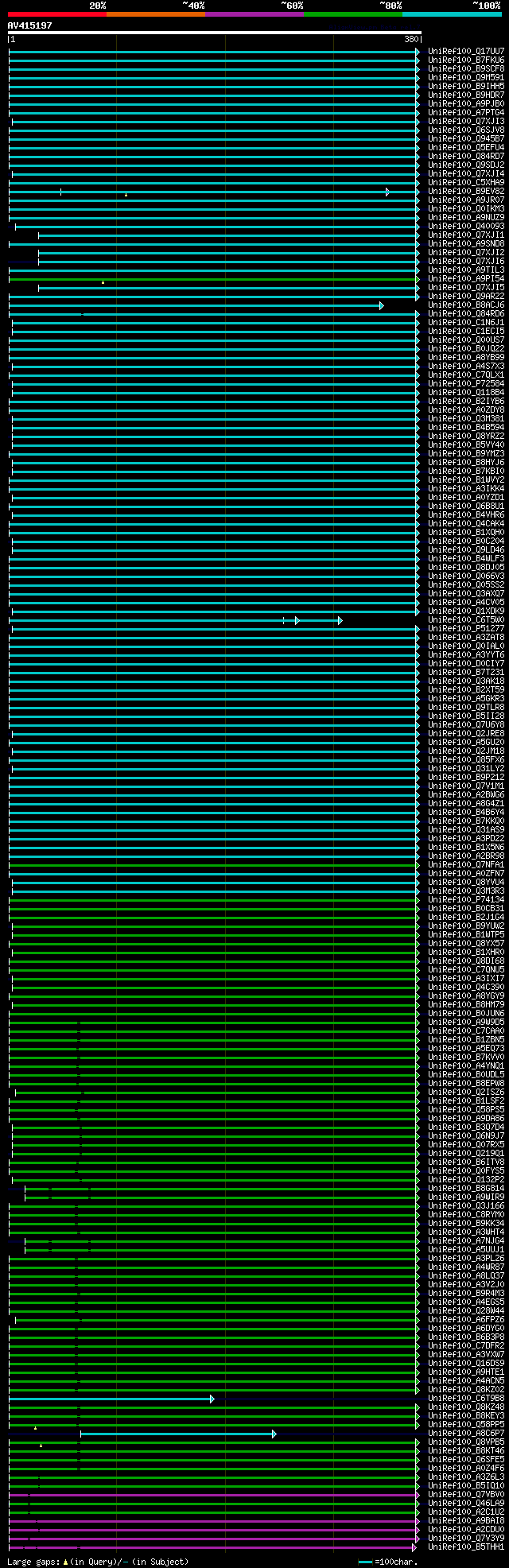Click the green ~80% identity legend segment
This screenshot has height=1568, width=509.
tap(353, 14)
